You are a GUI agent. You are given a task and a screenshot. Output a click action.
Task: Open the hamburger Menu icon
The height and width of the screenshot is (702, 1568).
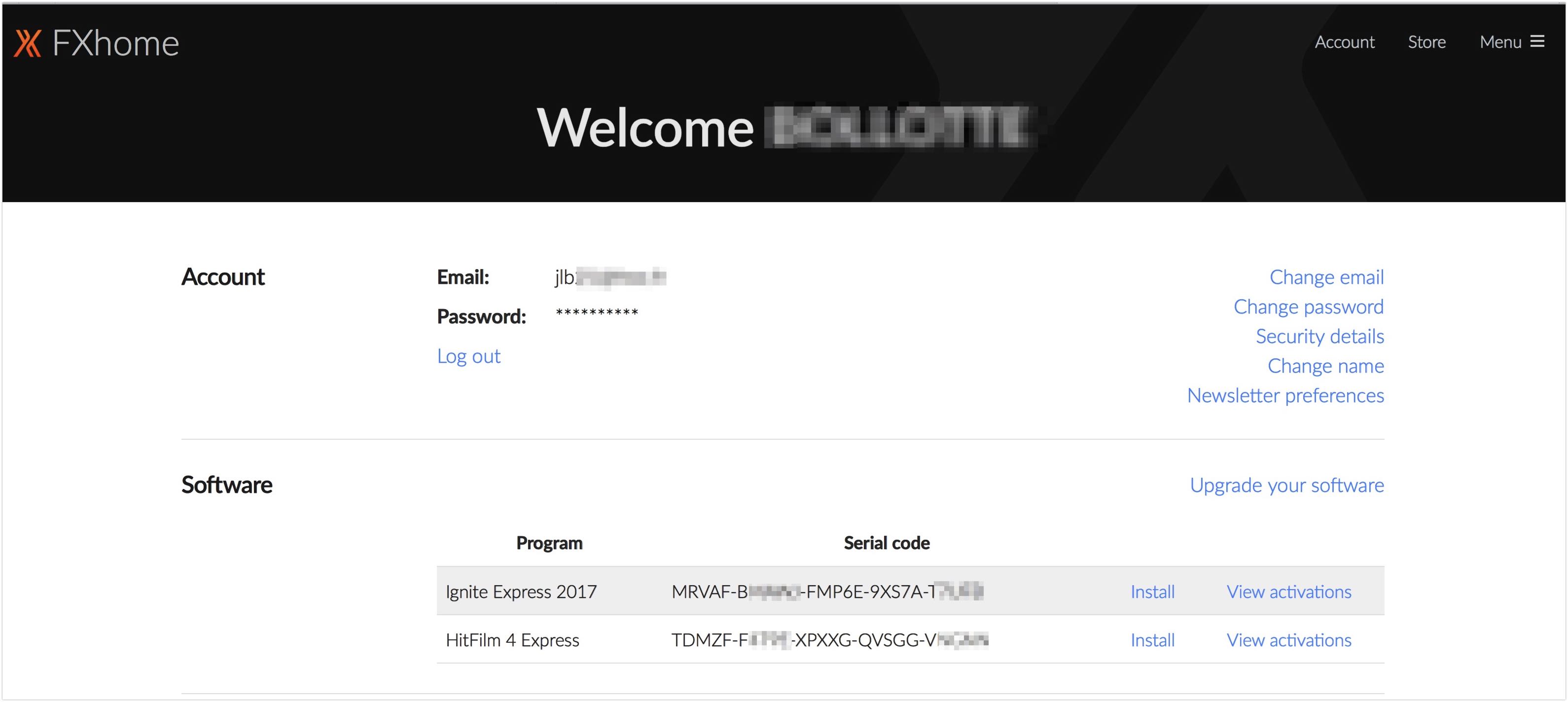click(1537, 41)
